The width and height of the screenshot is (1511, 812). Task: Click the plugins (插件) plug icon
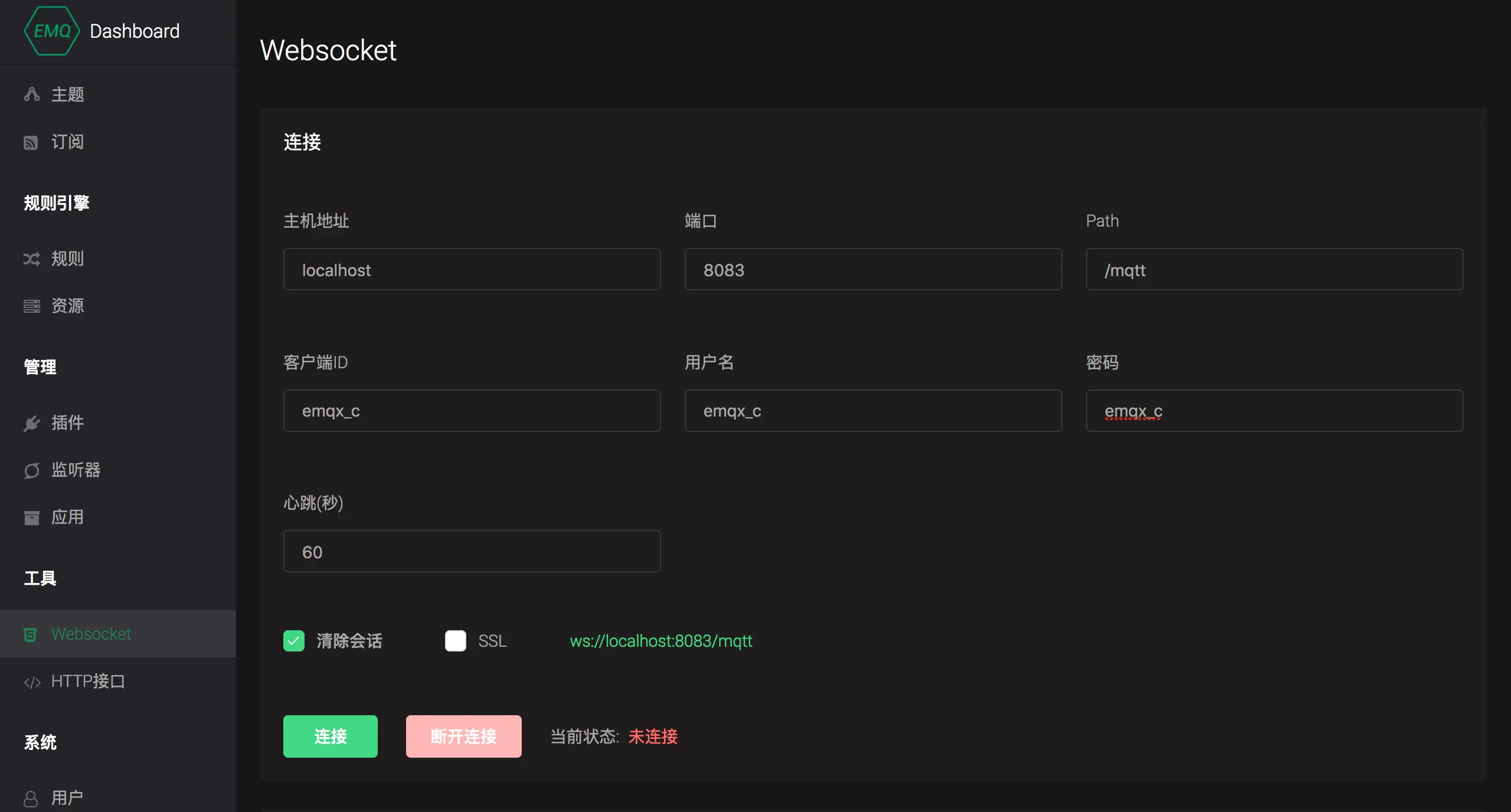[x=31, y=423]
